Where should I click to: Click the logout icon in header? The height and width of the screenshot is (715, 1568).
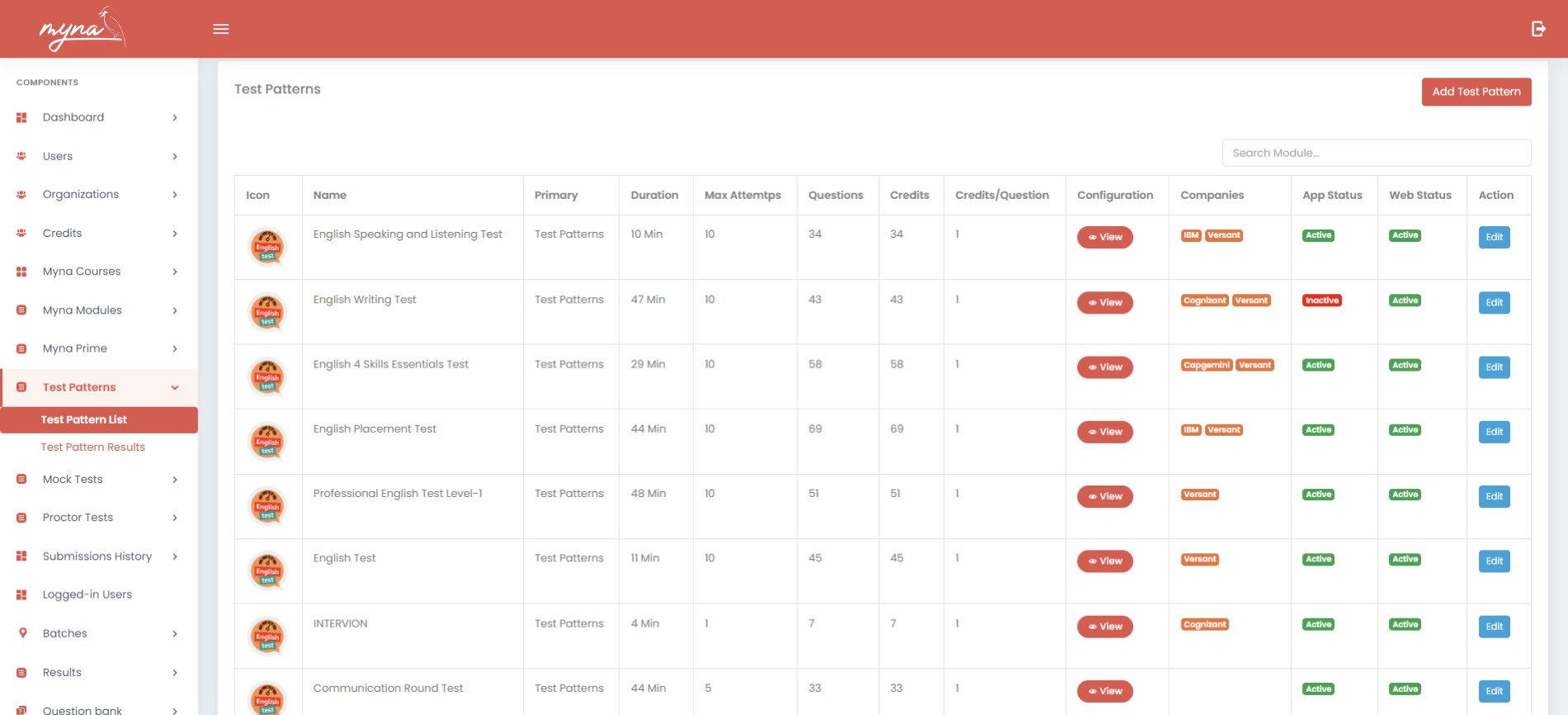pyautogui.click(x=1538, y=29)
